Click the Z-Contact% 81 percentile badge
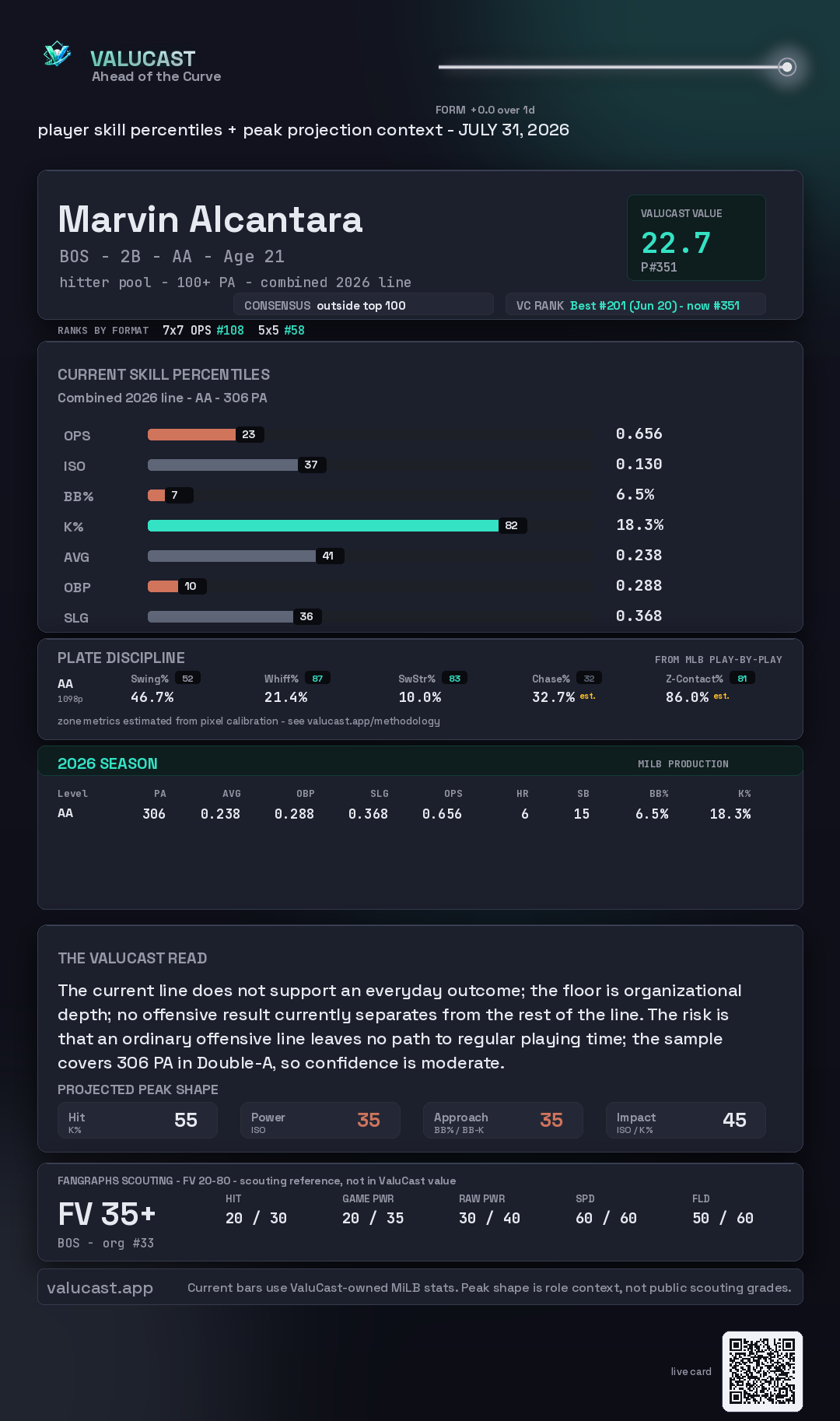Screen dimensions: 840x1421 742,679
